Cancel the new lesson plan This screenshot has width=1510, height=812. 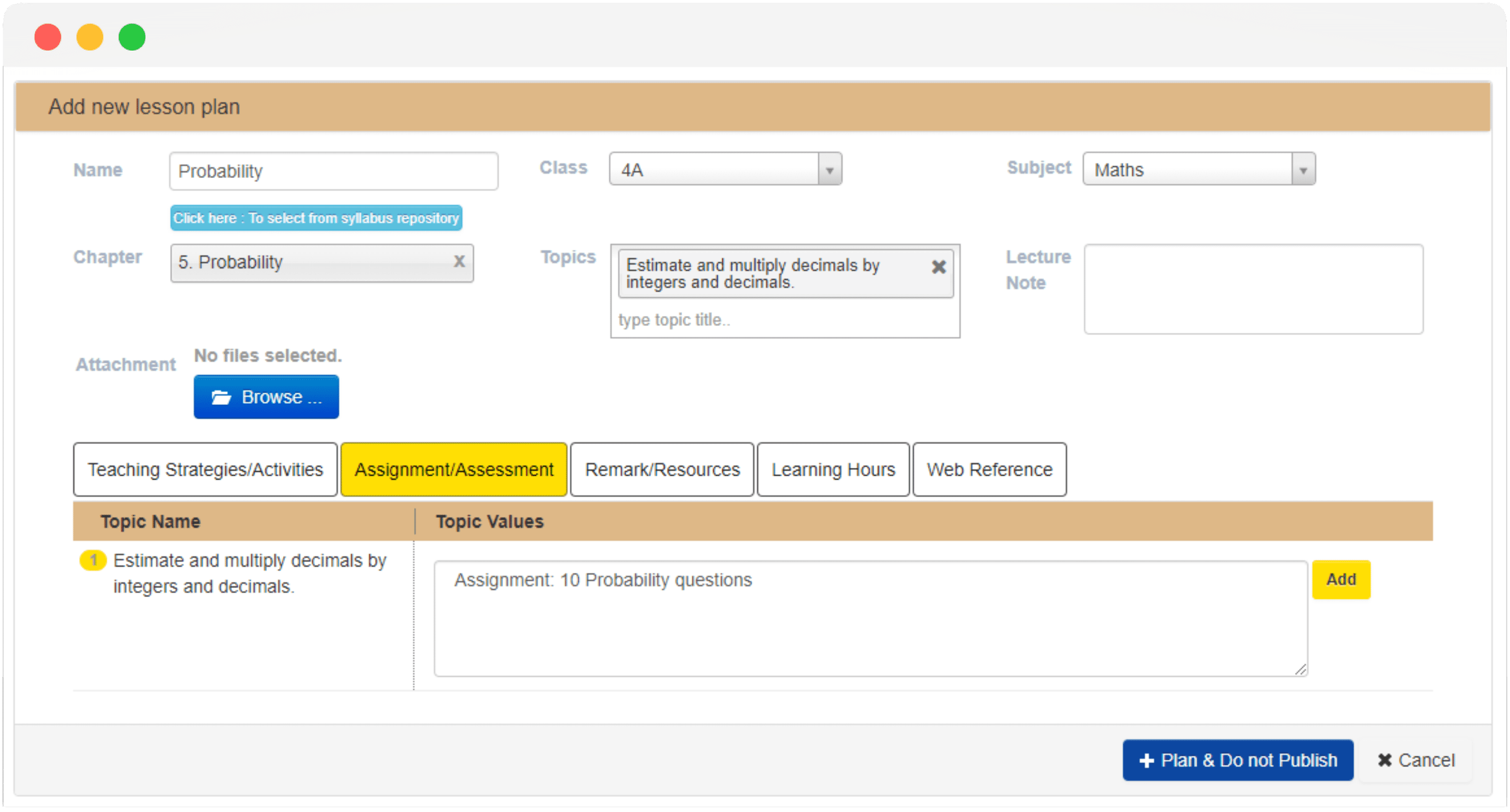pyautogui.click(x=1416, y=760)
